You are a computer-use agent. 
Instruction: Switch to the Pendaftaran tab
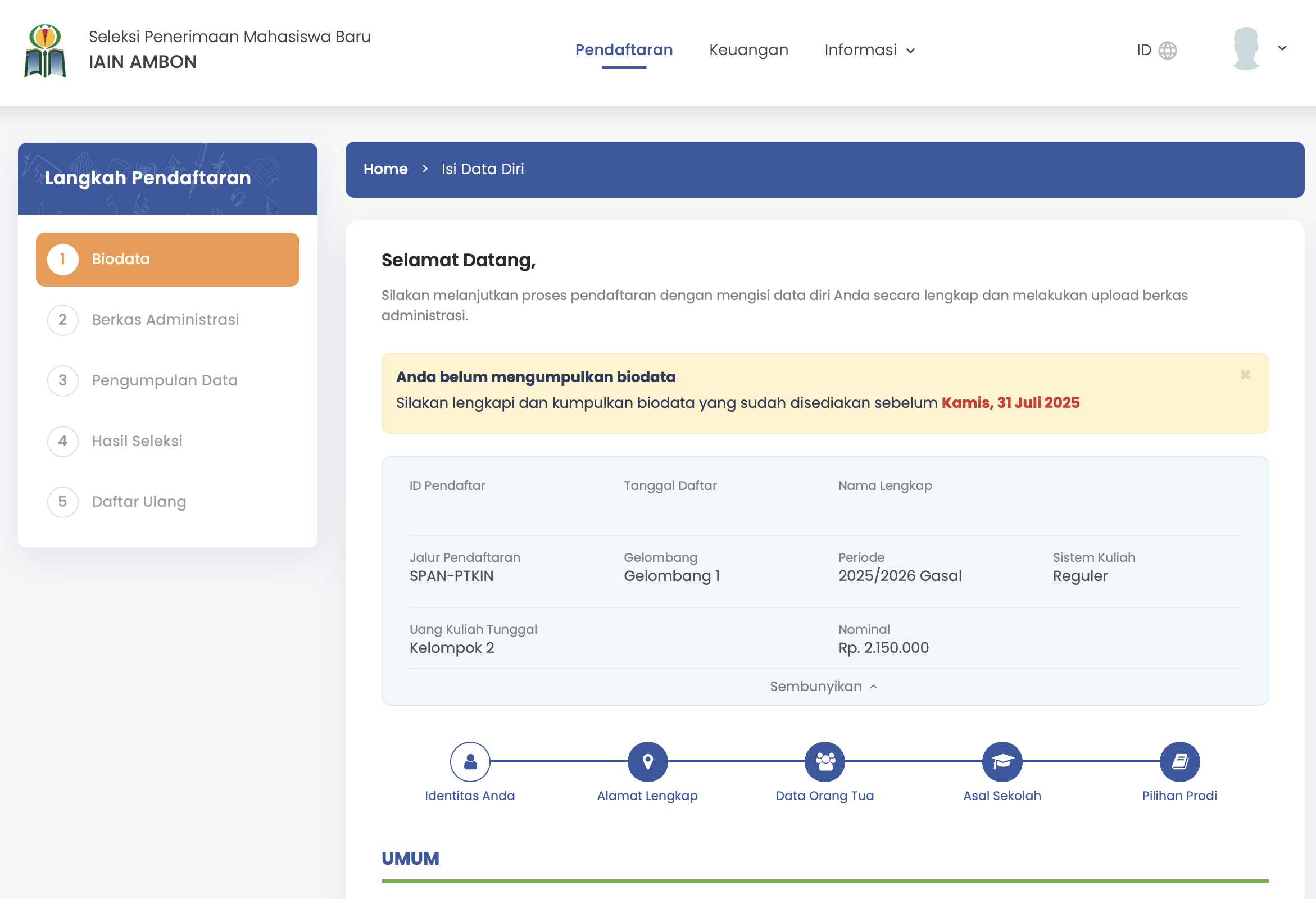point(624,50)
